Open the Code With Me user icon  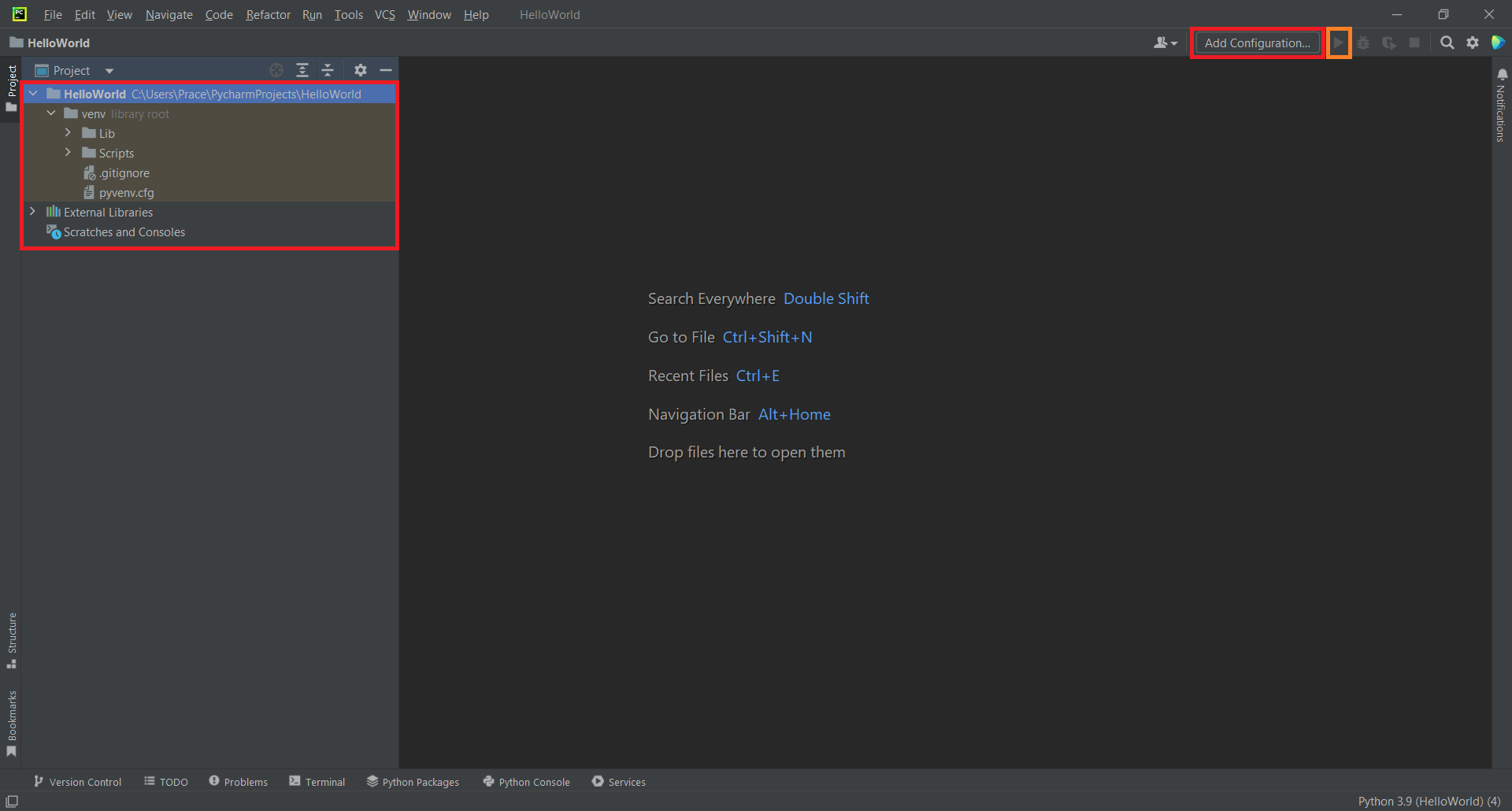1161,43
